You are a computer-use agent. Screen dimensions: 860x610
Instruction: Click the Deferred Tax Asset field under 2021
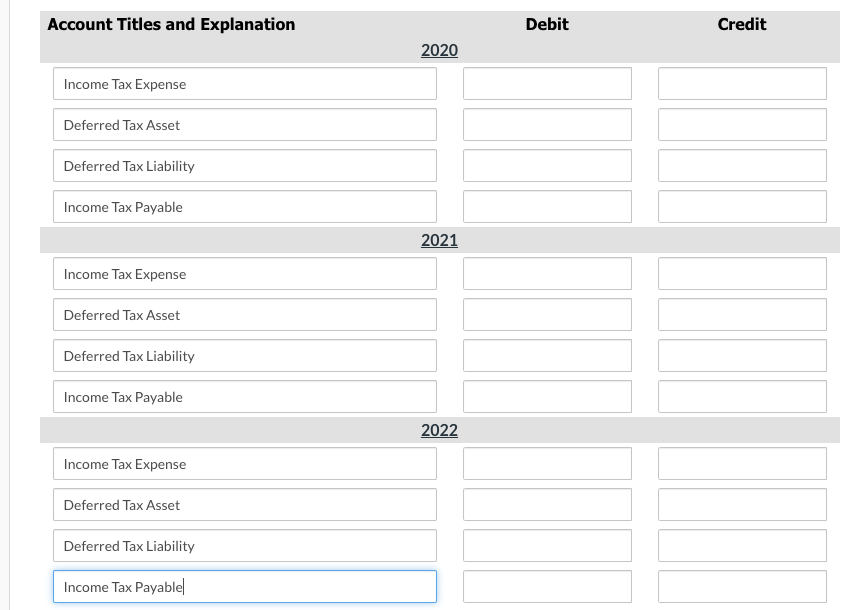click(245, 314)
